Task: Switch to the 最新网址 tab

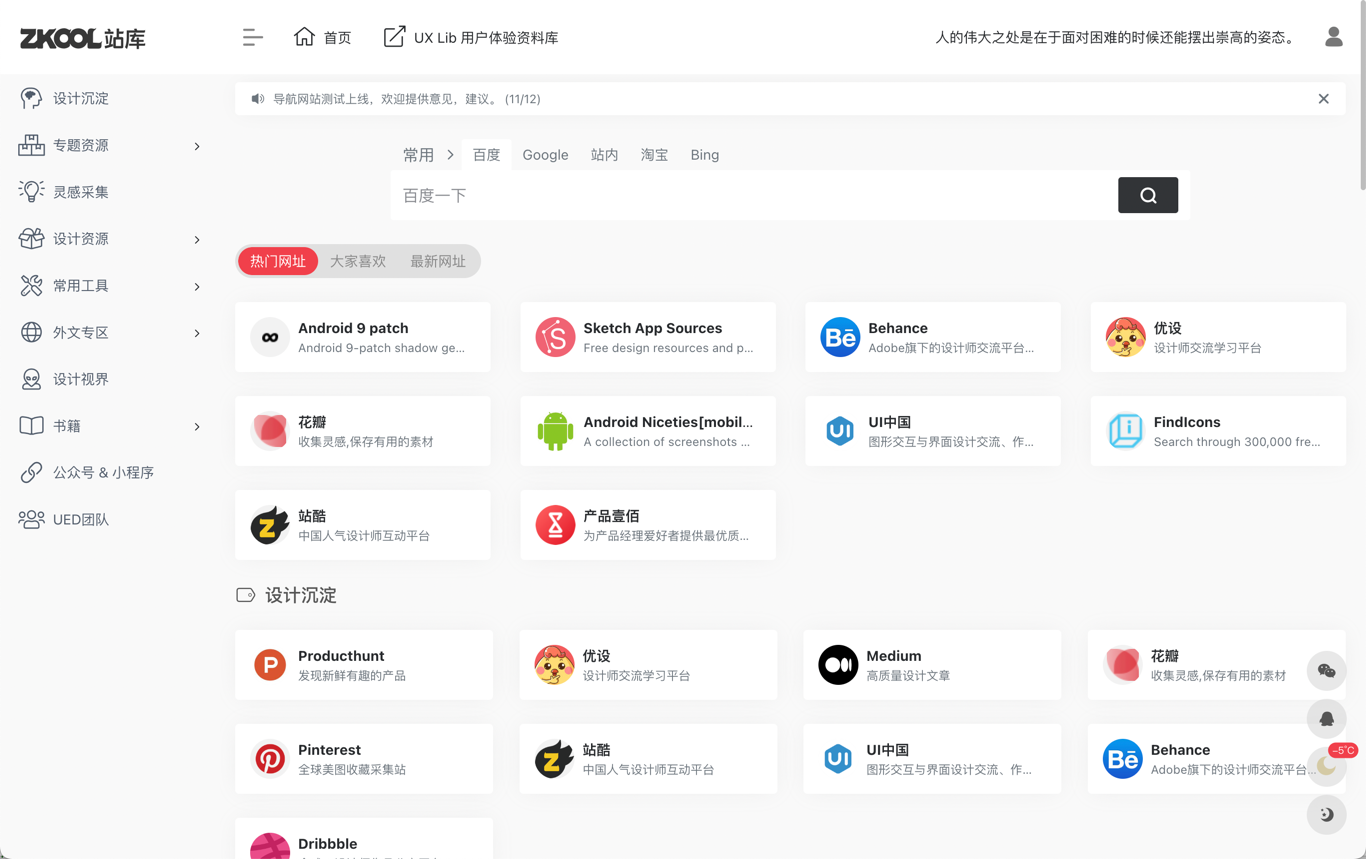Action: tap(438, 261)
